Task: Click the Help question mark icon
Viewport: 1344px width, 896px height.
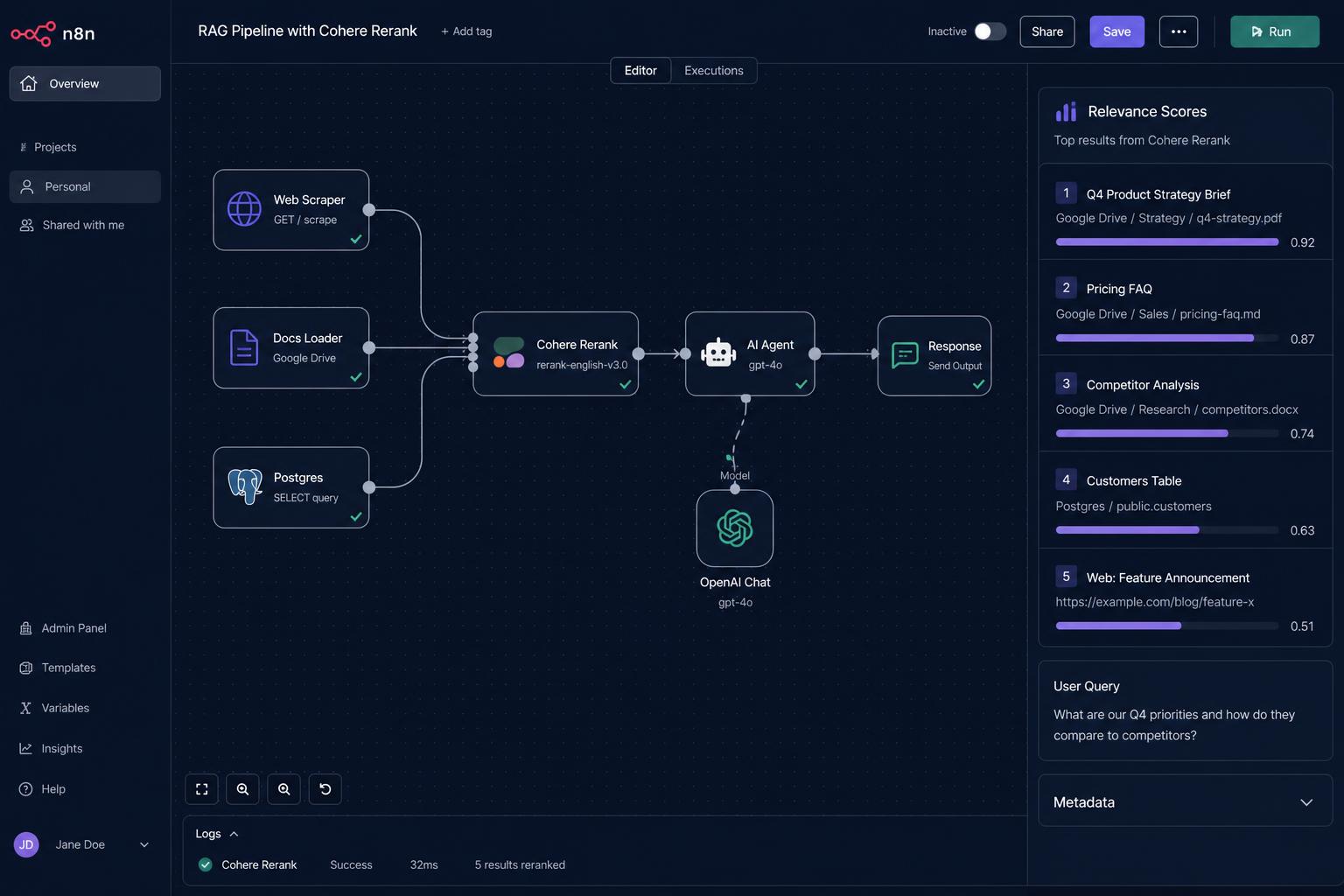Action: 25,788
